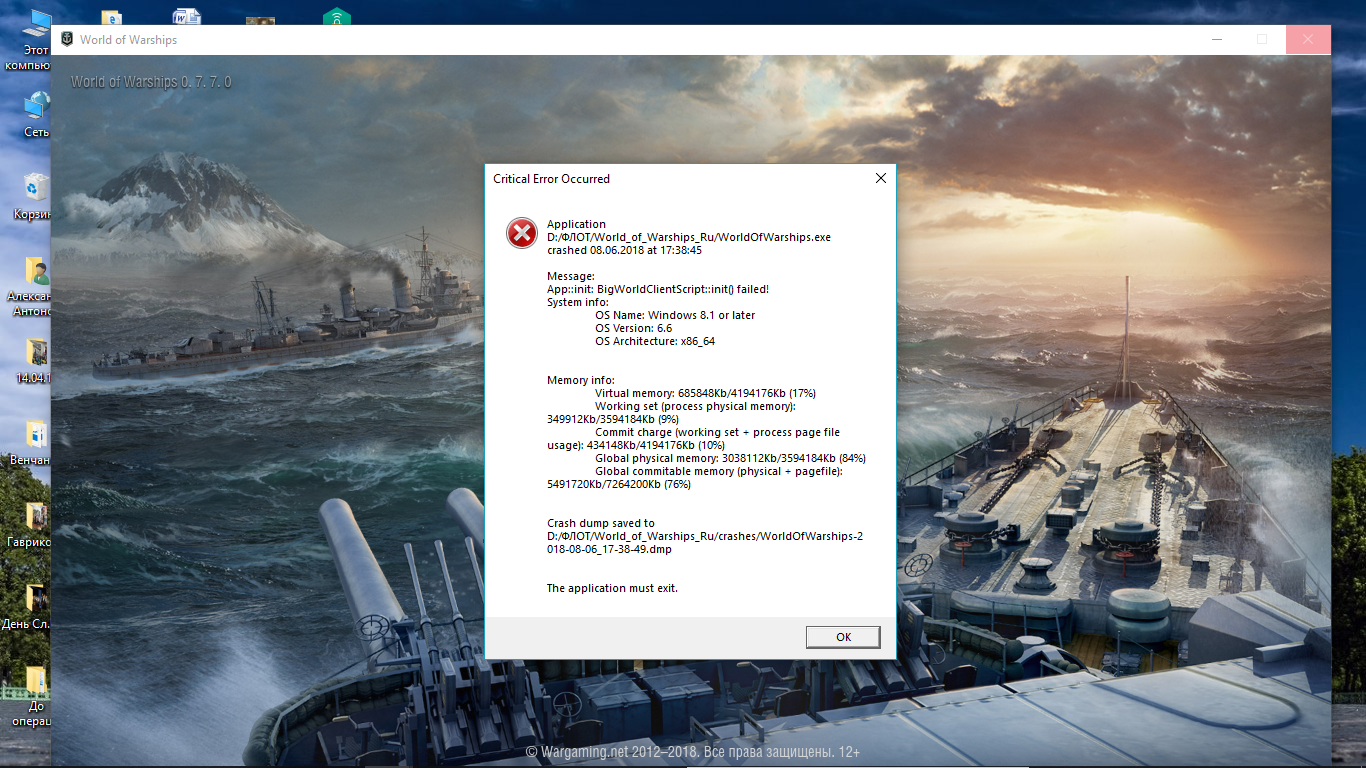The width and height of the screenshot is (1366, 768).
Task: Click the Wargaming.net copyright text
Action: (693, 752)
